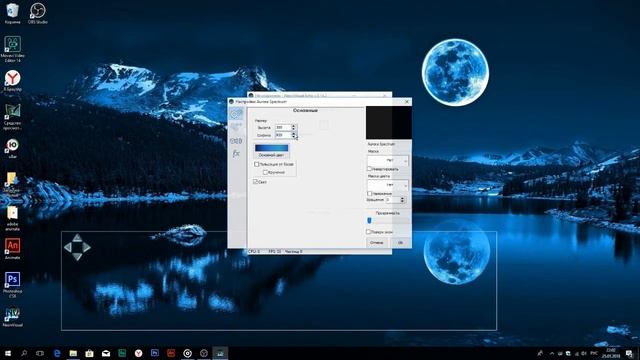640x360 pixels.
Task: Click the taskbar clock and date
Action: click(x=611, y=353)
